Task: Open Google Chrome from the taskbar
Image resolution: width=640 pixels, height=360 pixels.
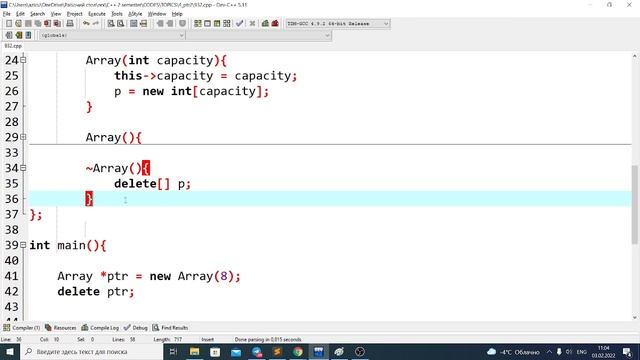Action: click(298, 351)
